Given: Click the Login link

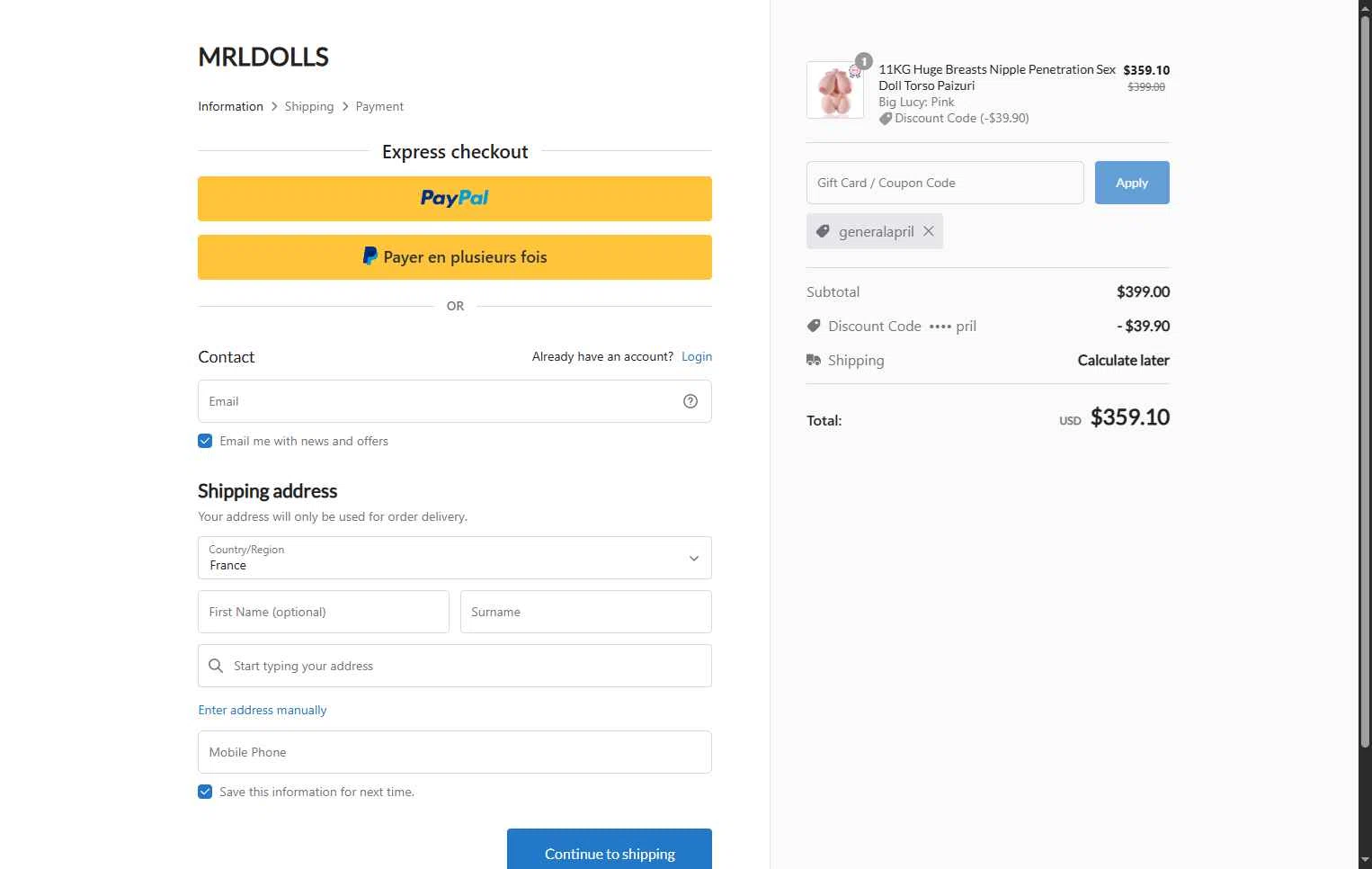Looking at the screenshot, I should coord(697,356).
